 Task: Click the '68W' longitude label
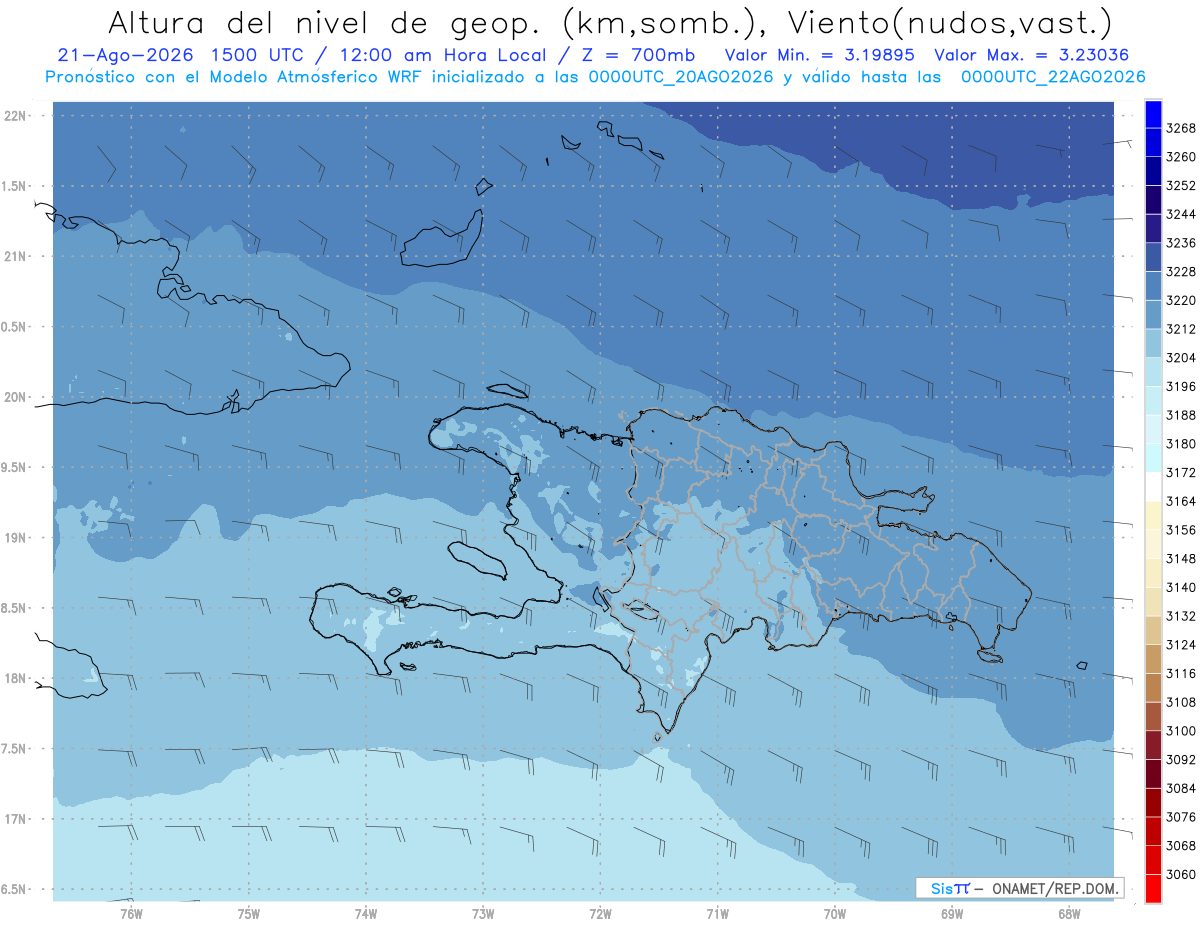pyautogui.click(x=1069, y=913)
